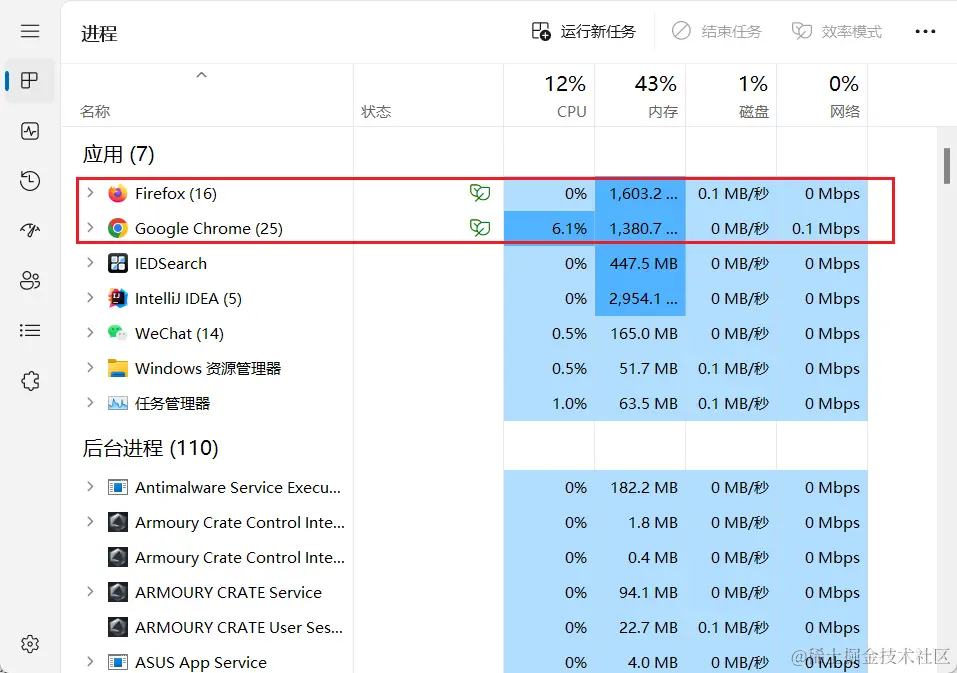Viewport: 957px width, 673px height.
Task: Select the Google Chrome (25) row name
Action: tap(209, 229)
